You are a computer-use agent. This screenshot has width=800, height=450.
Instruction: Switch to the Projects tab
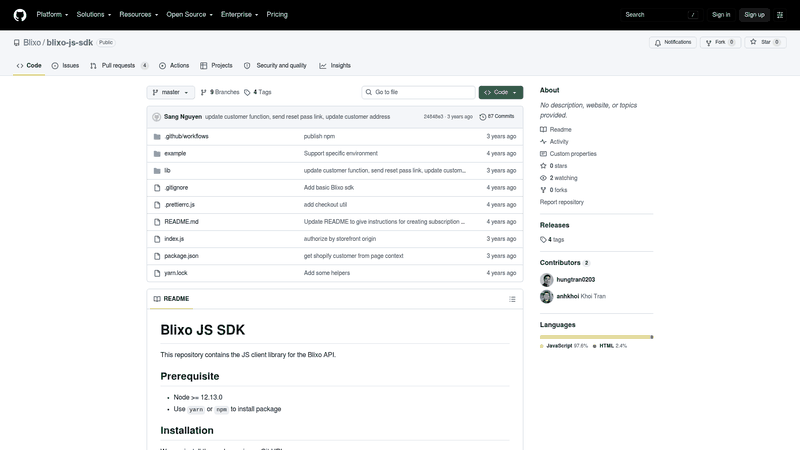[x=216, y=66]
